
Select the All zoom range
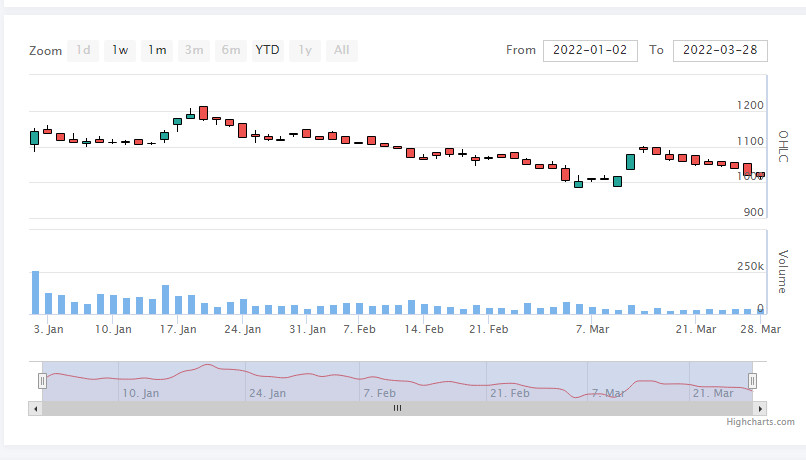click(x=342, y=50)
